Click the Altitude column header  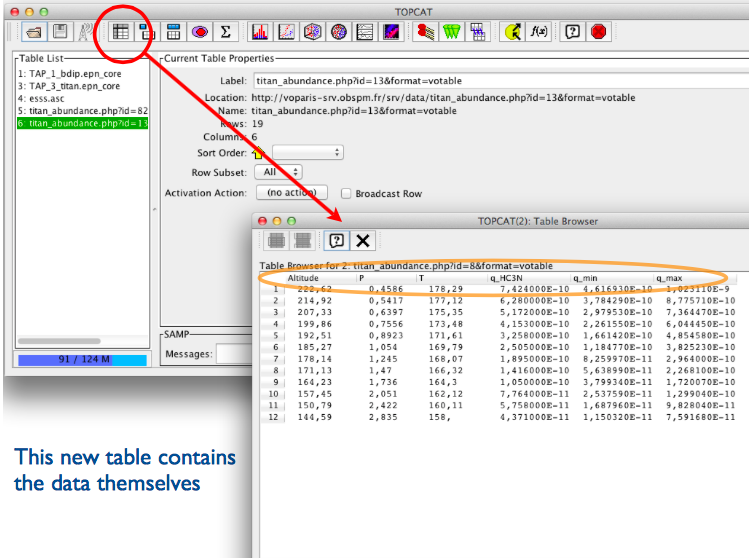click(x=303, y=278)
